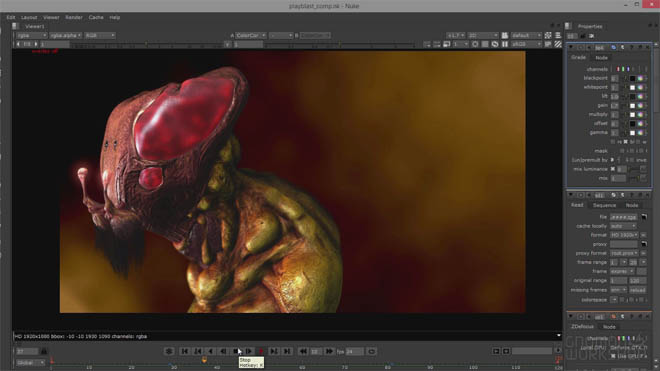Screen dimensions: 660x371
Task: Jump to next keyframe
Action: 274,351
